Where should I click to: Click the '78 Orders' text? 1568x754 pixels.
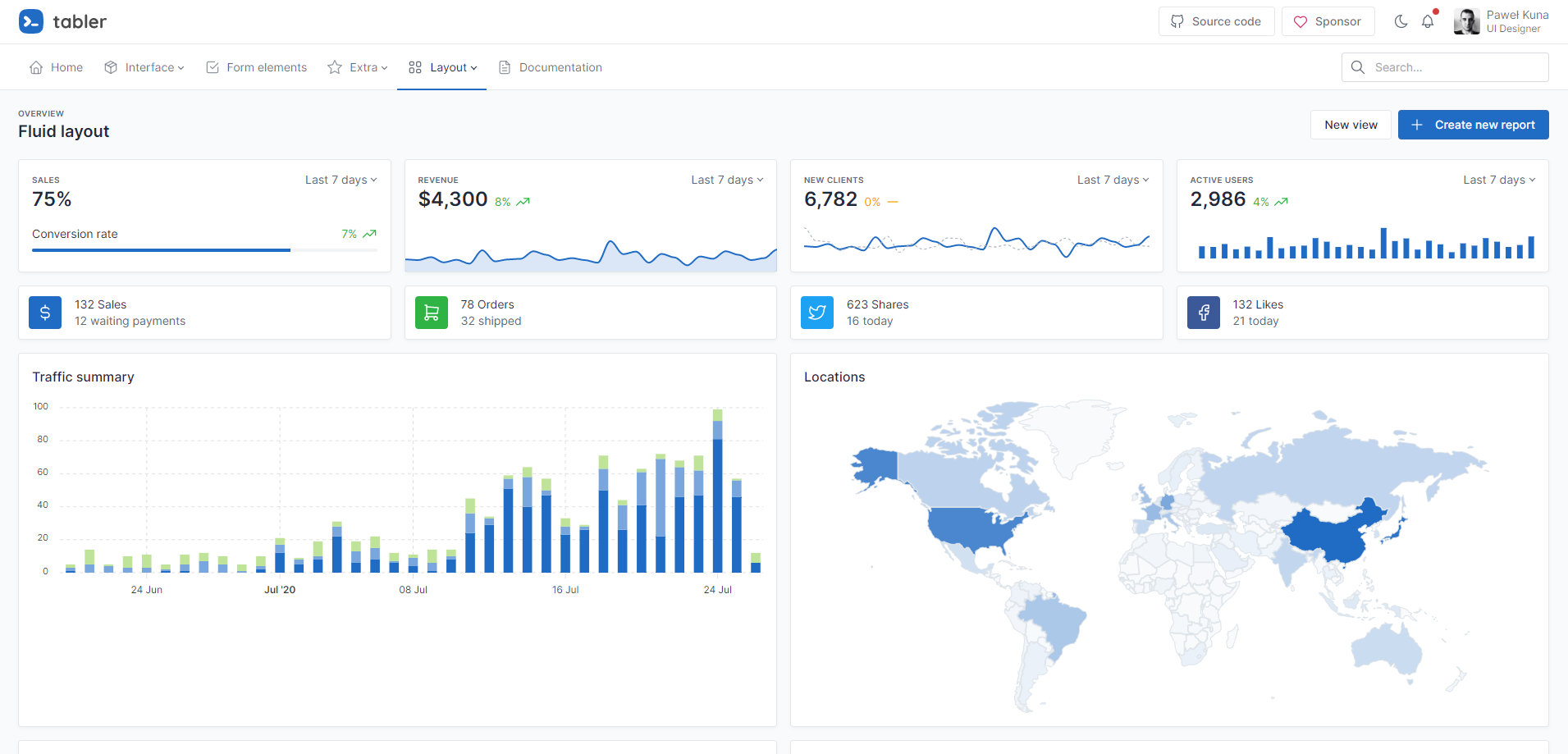tap(487, 304)
